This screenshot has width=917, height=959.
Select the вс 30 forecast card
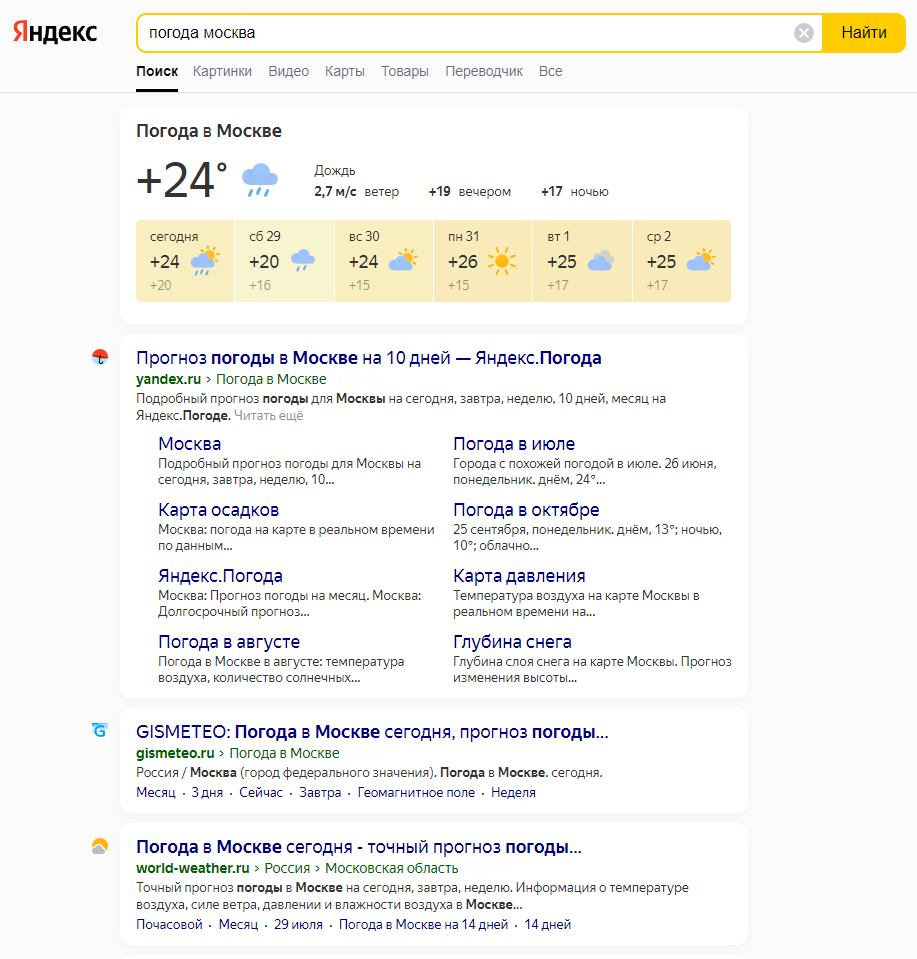click(x=384, y=261)
